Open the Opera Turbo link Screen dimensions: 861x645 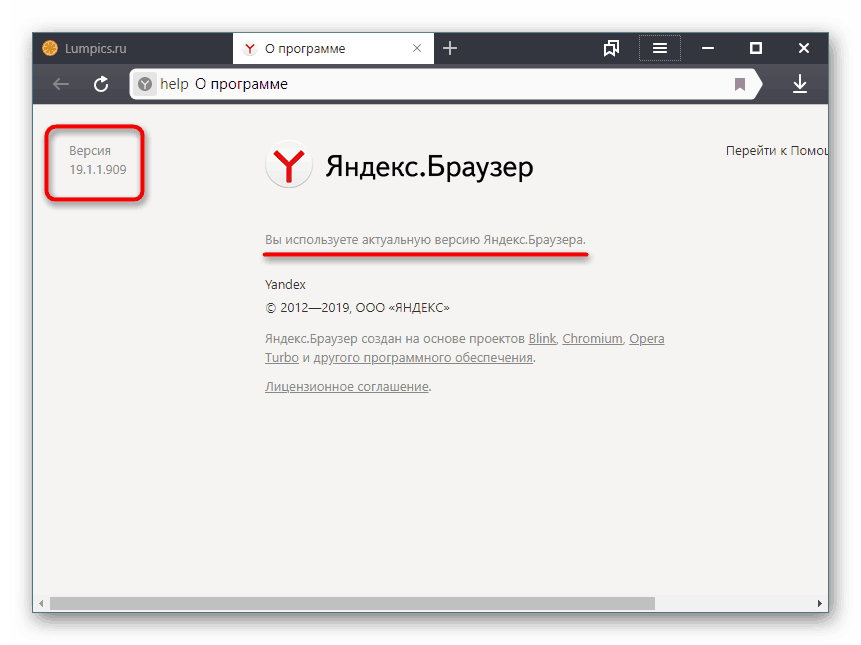(x=646, y=339)
